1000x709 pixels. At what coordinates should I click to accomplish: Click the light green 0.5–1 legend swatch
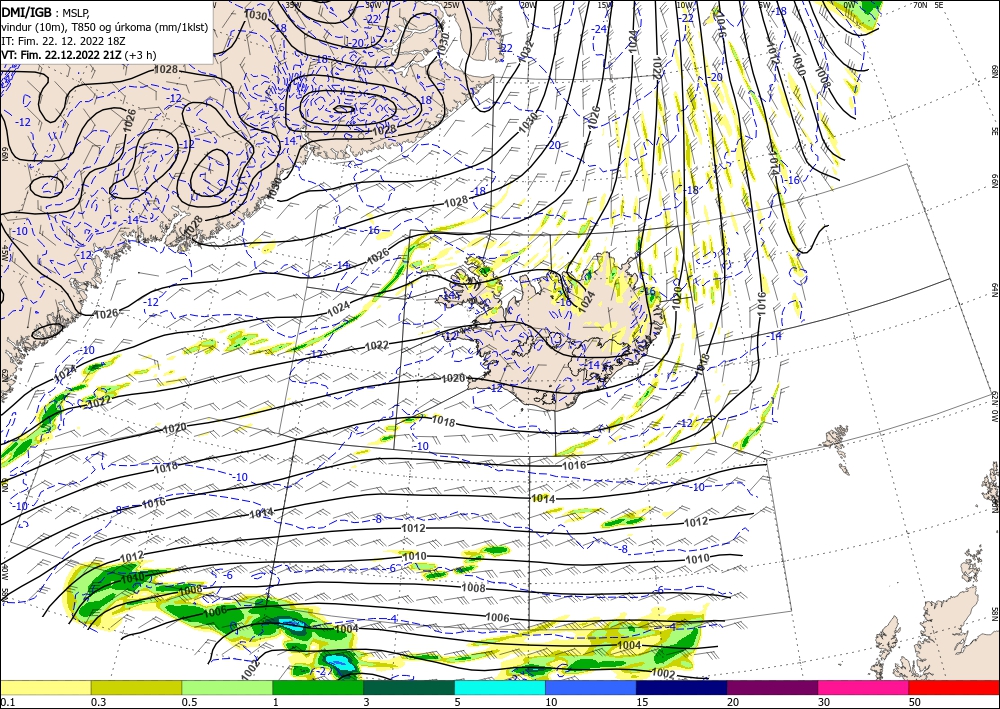pyautogui.click(x=227, y=687)
